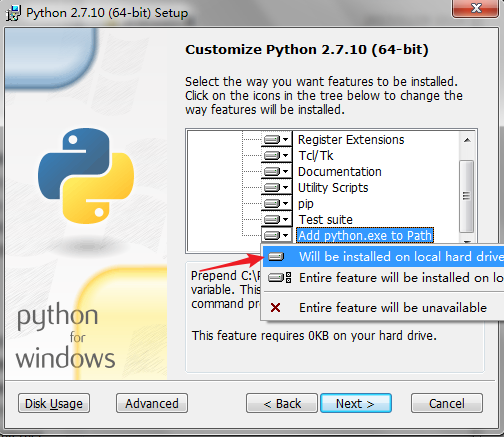504x437 pixels.
Task: Cancel the Python setup
Action: click(447, 403)
